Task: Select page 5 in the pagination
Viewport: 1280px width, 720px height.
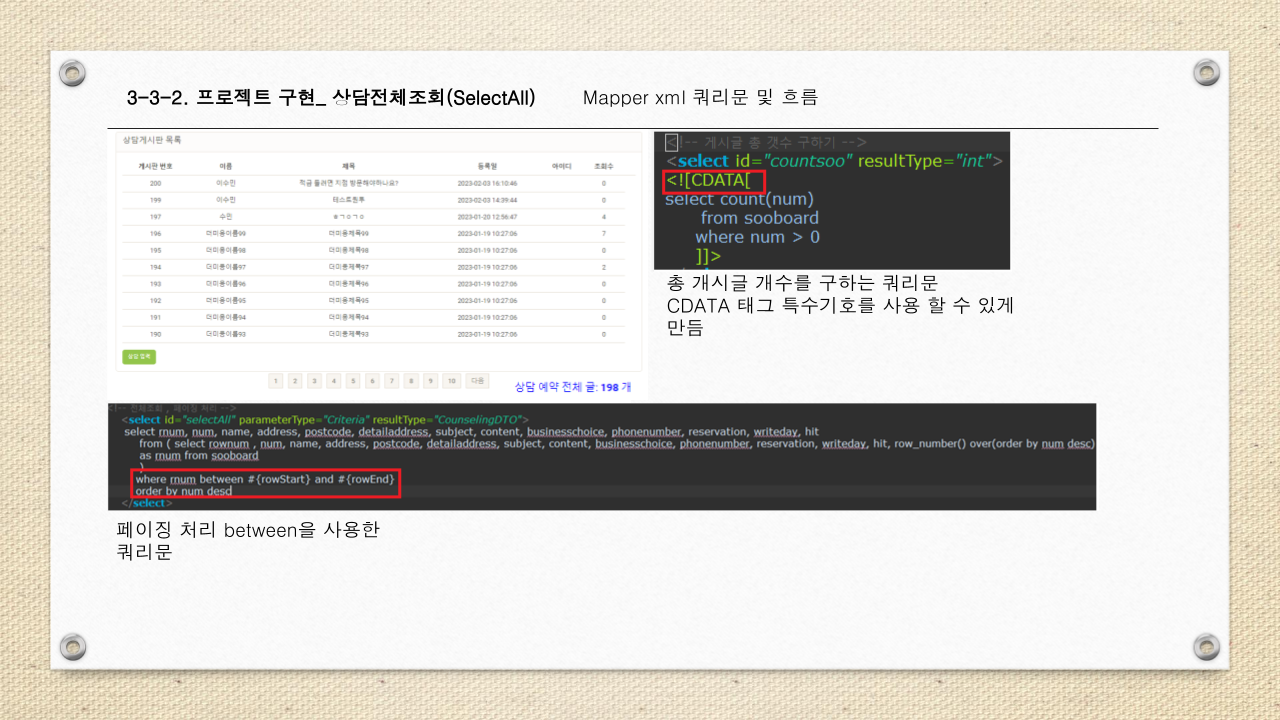Action: coord(352,381)
